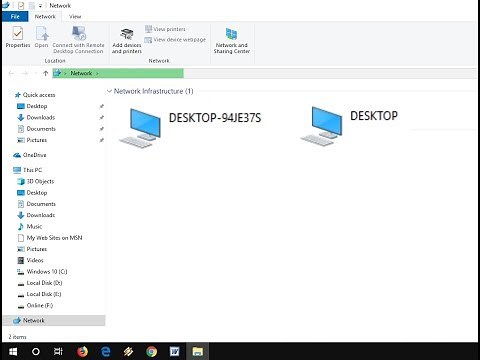Go up one level arrow
The width and height of the screenshot is (480, 360).
point(46,73)
